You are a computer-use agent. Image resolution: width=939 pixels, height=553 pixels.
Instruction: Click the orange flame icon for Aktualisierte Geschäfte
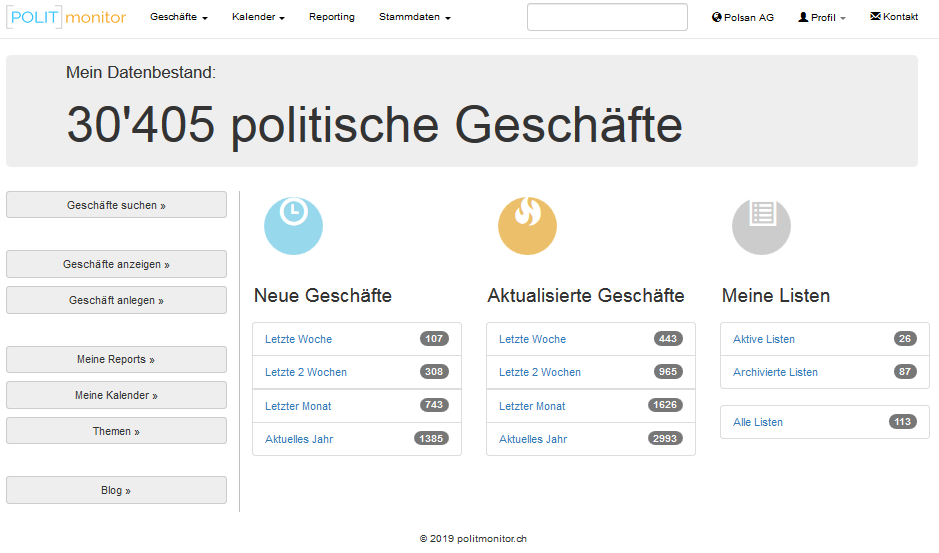528,226
